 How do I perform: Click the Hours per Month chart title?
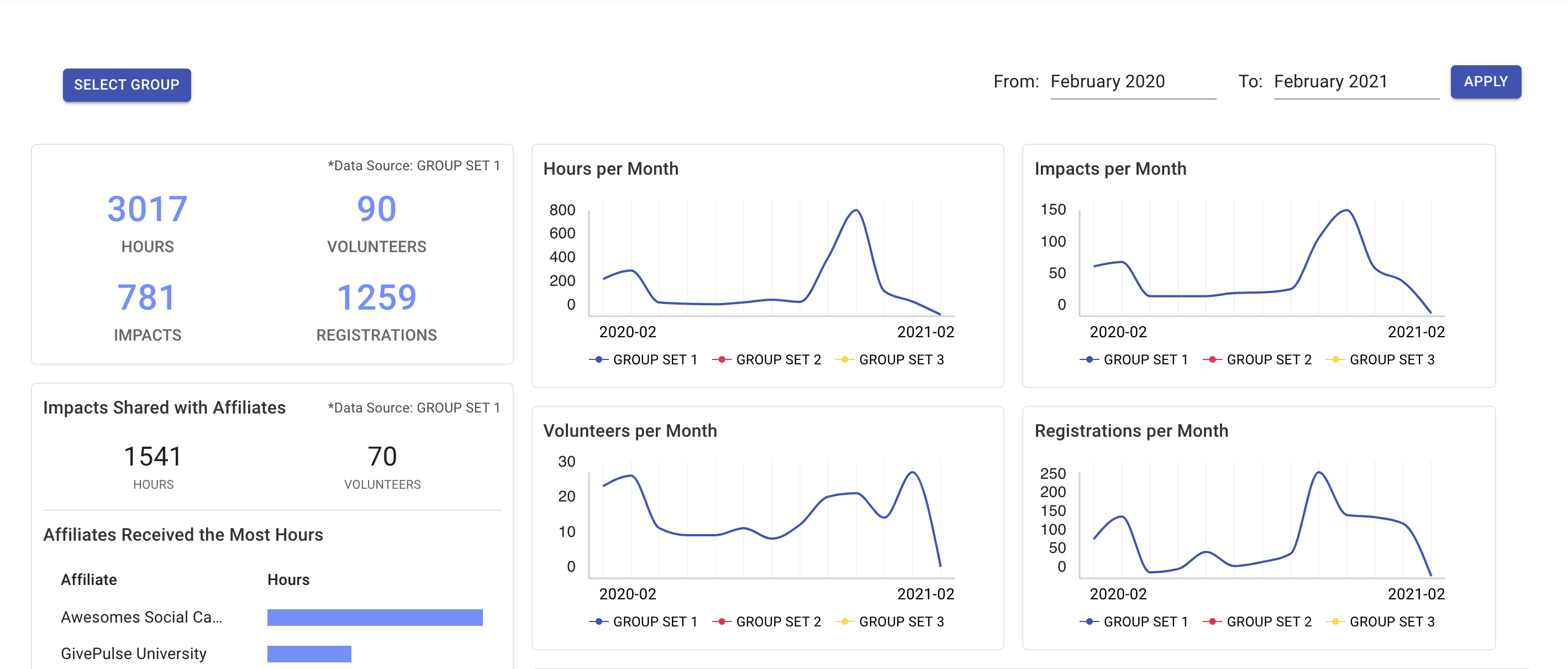611,169
